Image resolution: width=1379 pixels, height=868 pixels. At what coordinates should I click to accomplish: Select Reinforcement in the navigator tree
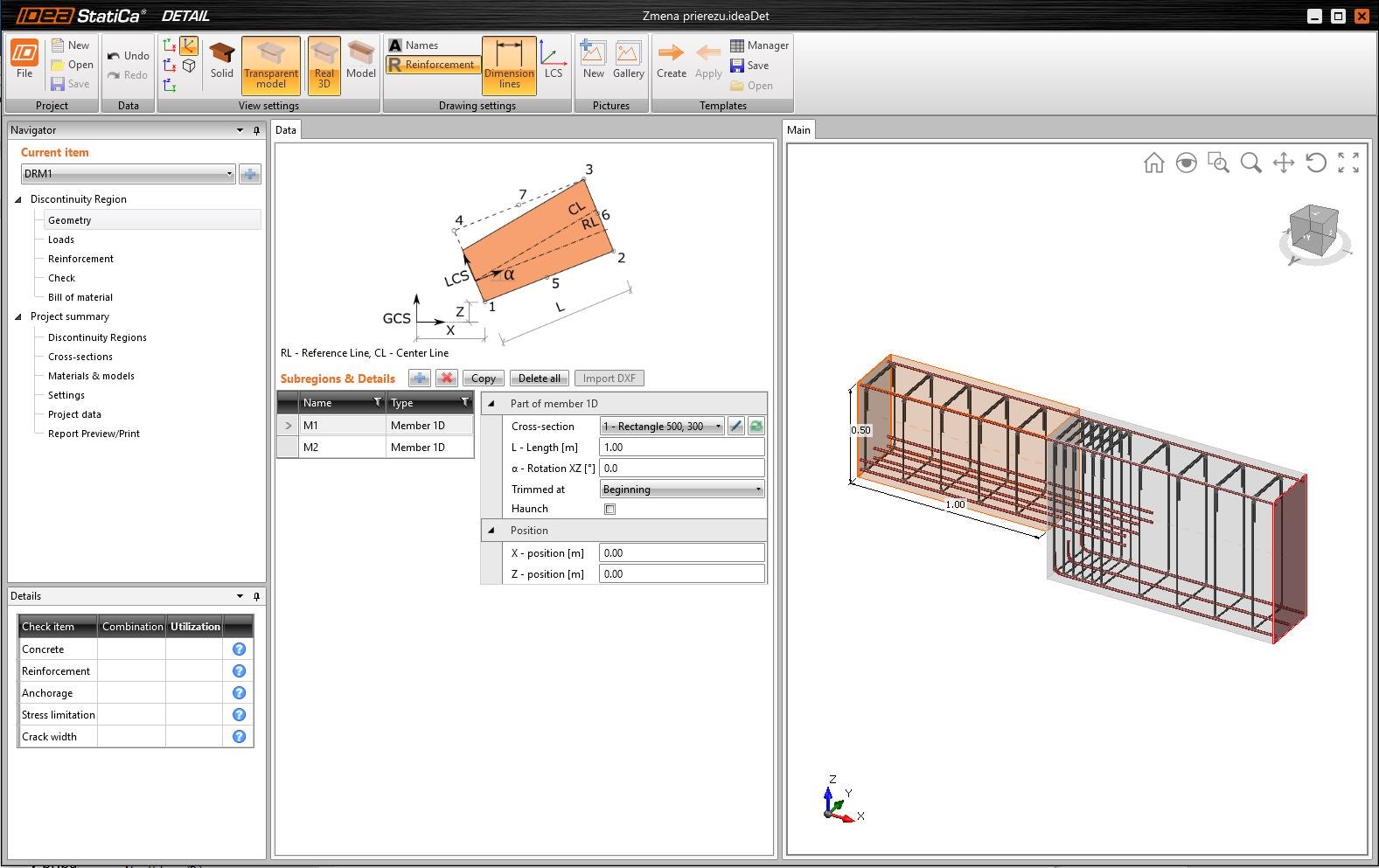(x=80, y=259)
